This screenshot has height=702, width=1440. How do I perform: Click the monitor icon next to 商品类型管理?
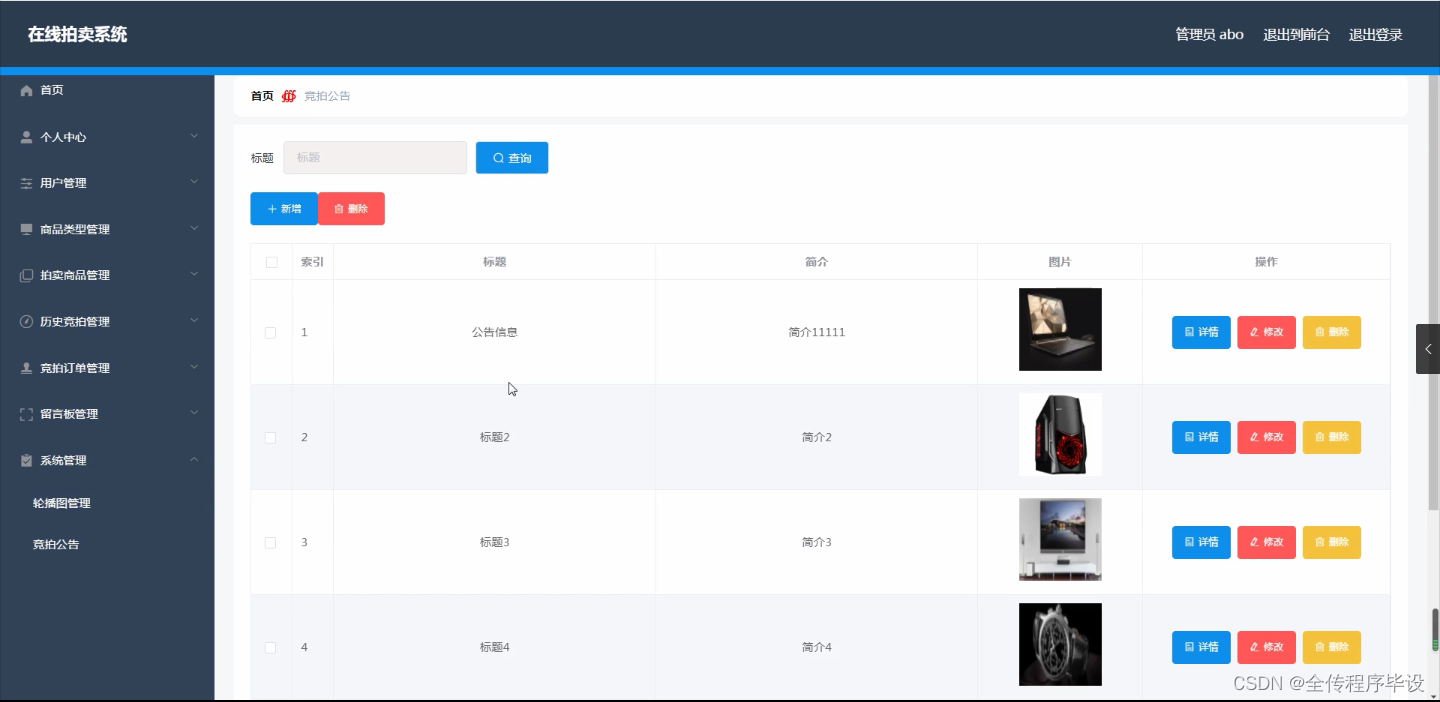pyautogui.click(x=26, y=229)
